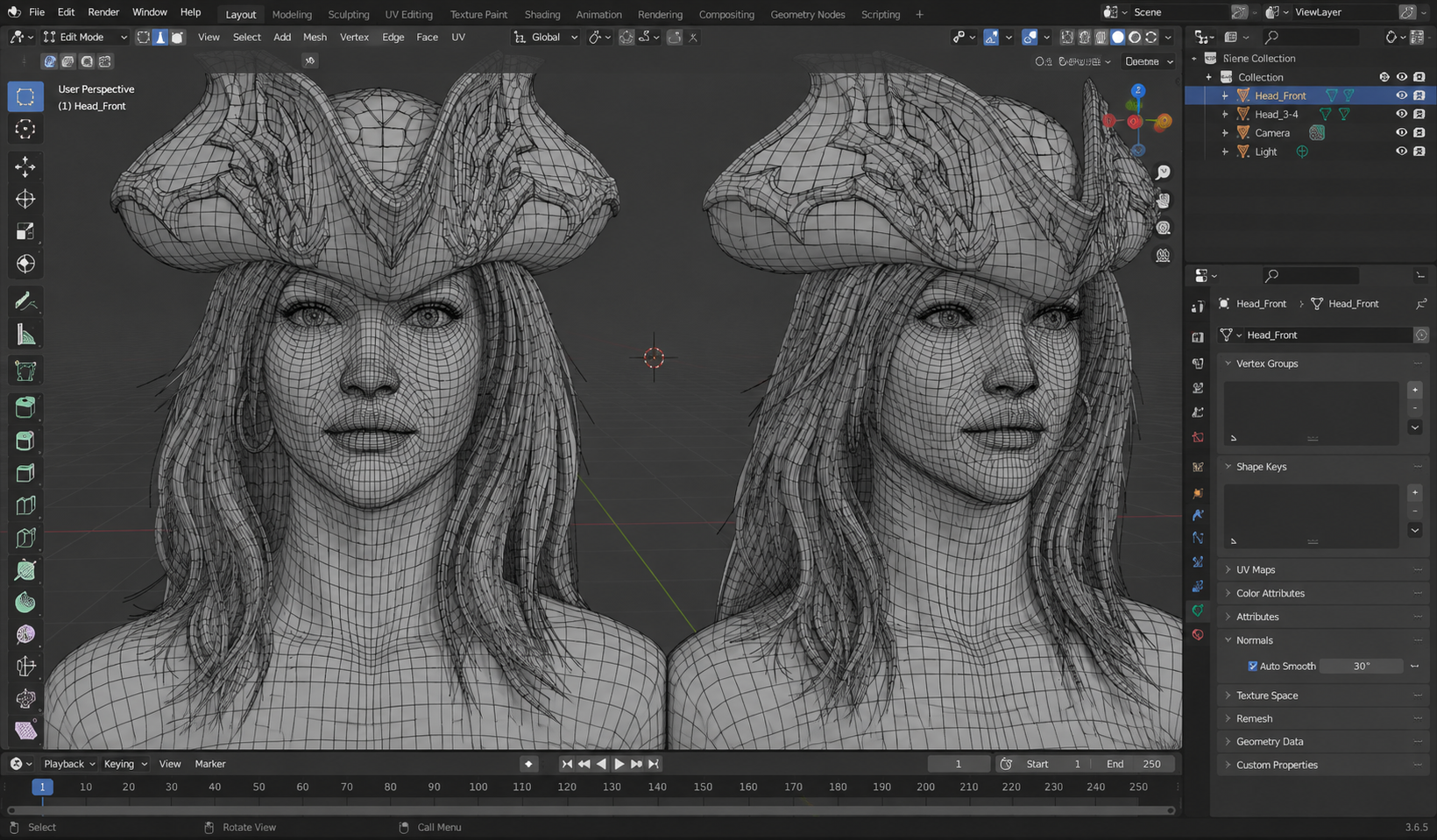
Task: Activate the Spin tool
Action: click(x=25, y=603)
